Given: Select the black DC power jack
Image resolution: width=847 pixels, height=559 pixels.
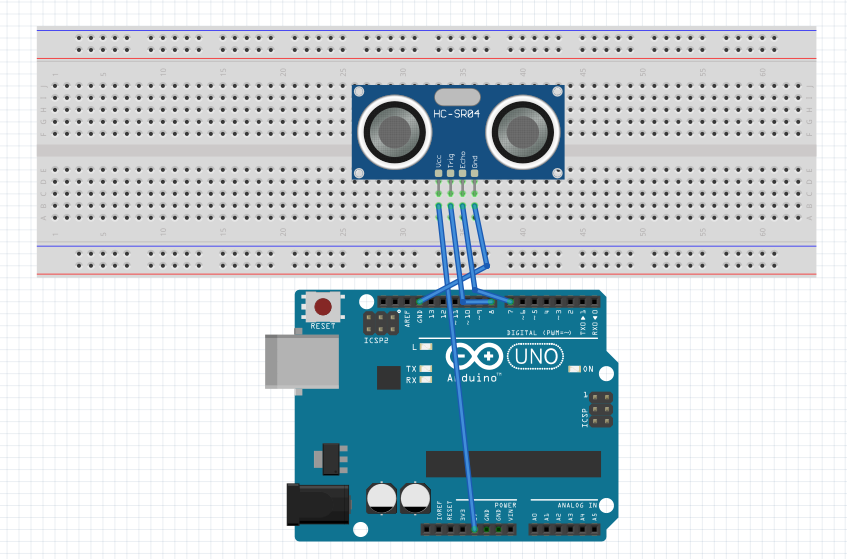Looking at the screenshot, I should click(318, 504).
